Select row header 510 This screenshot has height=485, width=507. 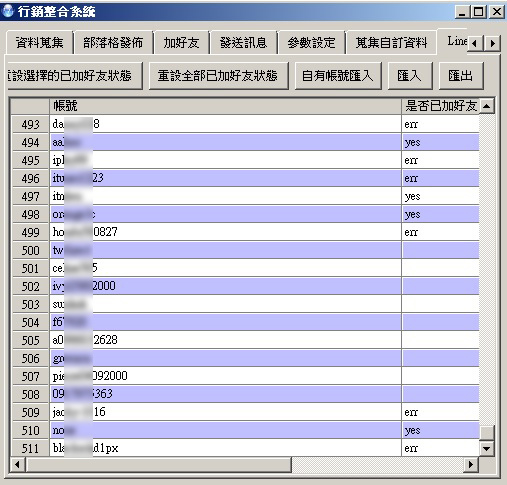pyautogui.click(x=30, y=430)
